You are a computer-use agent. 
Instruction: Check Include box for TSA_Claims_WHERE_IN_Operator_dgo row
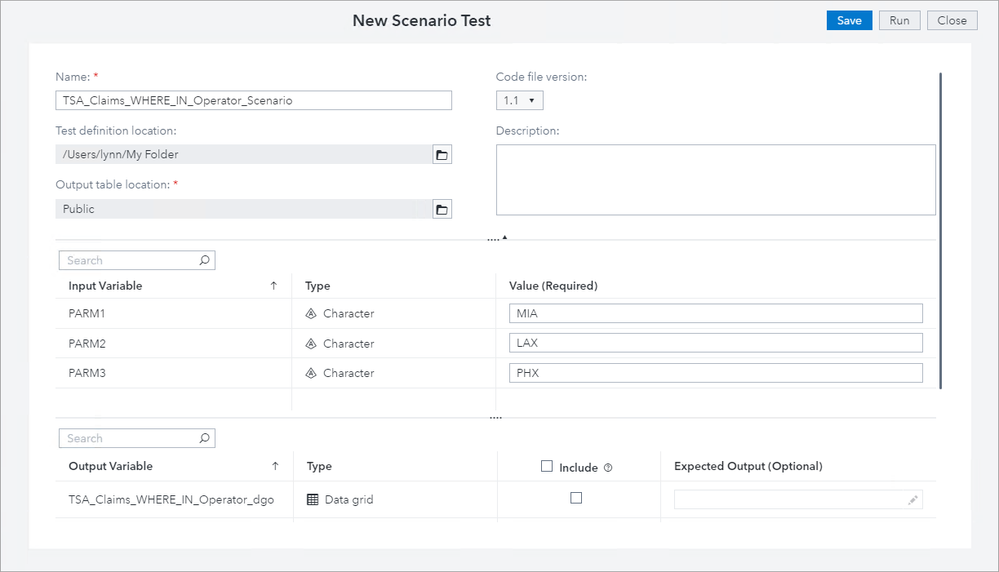click(576, 498)
